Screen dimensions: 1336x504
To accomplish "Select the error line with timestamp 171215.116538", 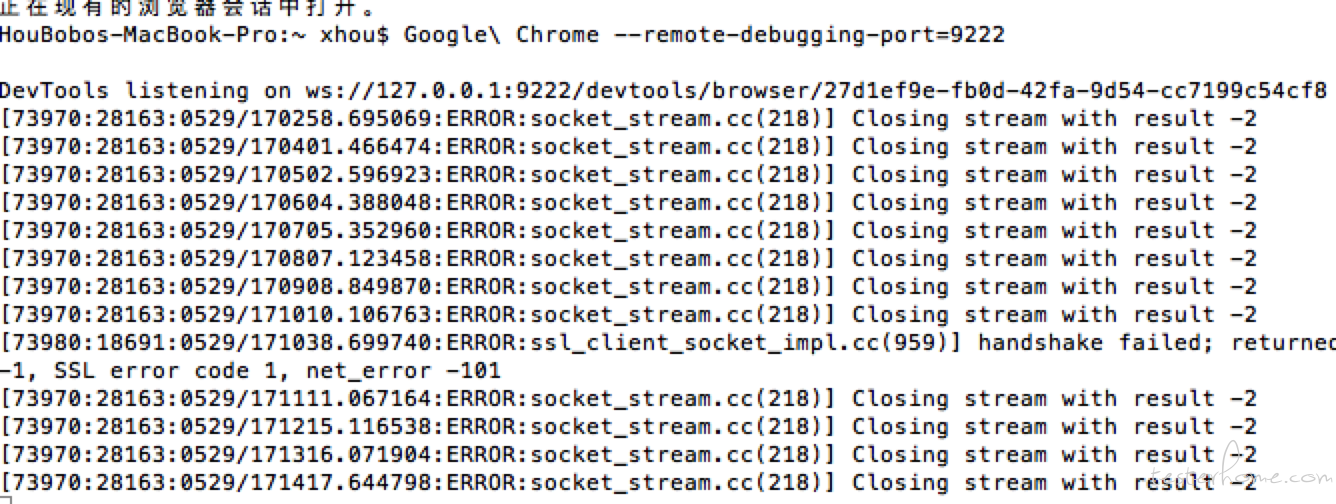I will [x=628, y=427].
